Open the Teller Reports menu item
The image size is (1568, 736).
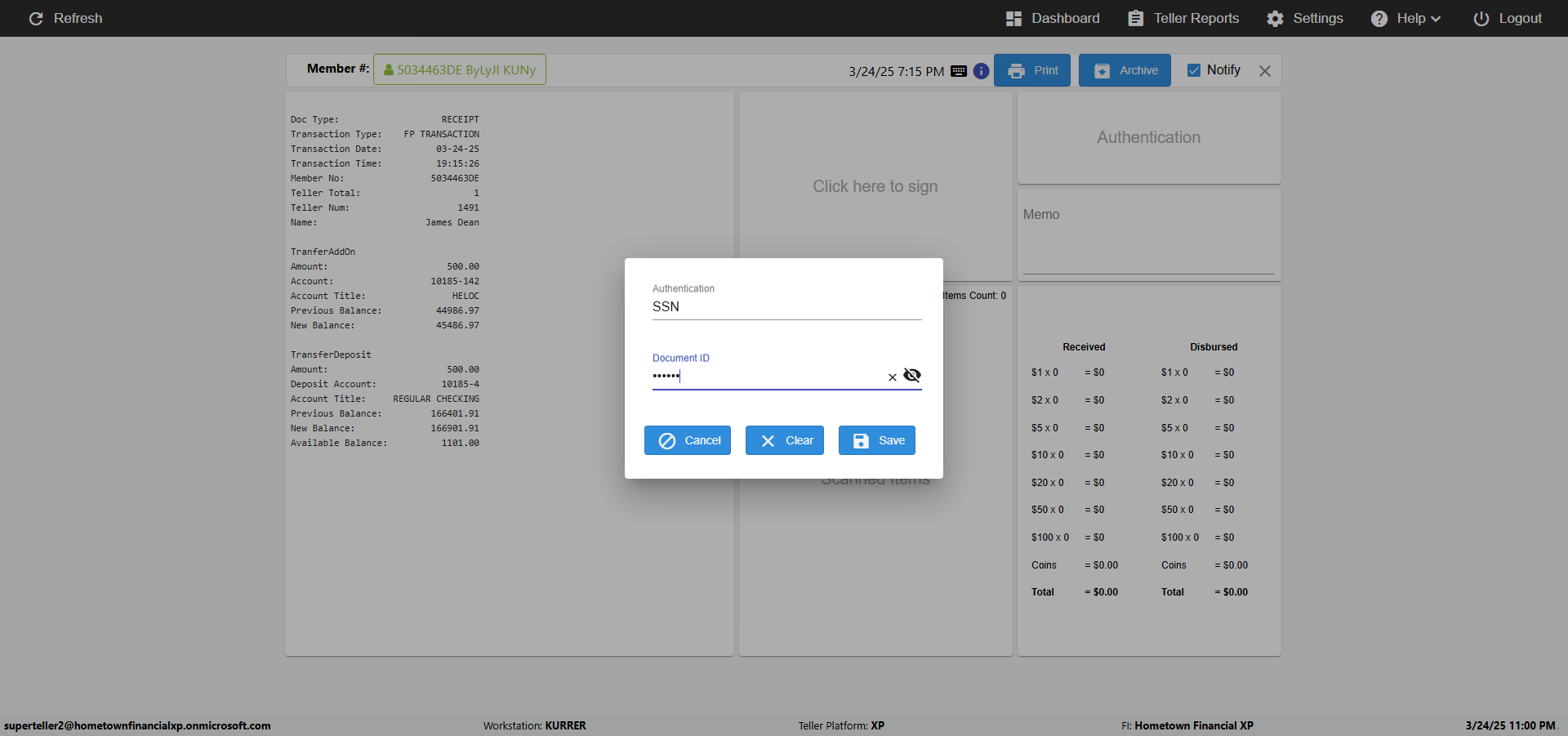tap(1183, 18)
